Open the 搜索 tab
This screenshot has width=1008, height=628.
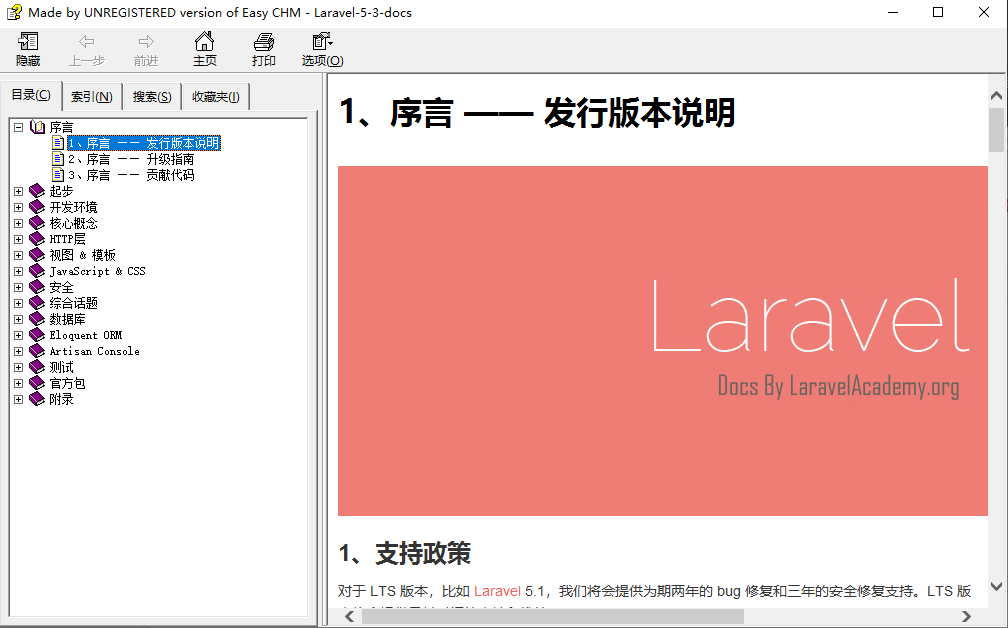pos(150,96)
